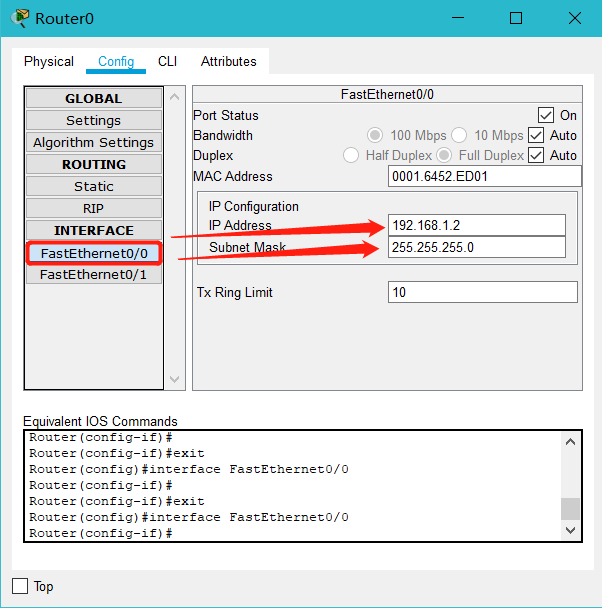602x608 pixels.
Task: Select 100 Mbps bandwidth radio button
Action: [375, 135]
